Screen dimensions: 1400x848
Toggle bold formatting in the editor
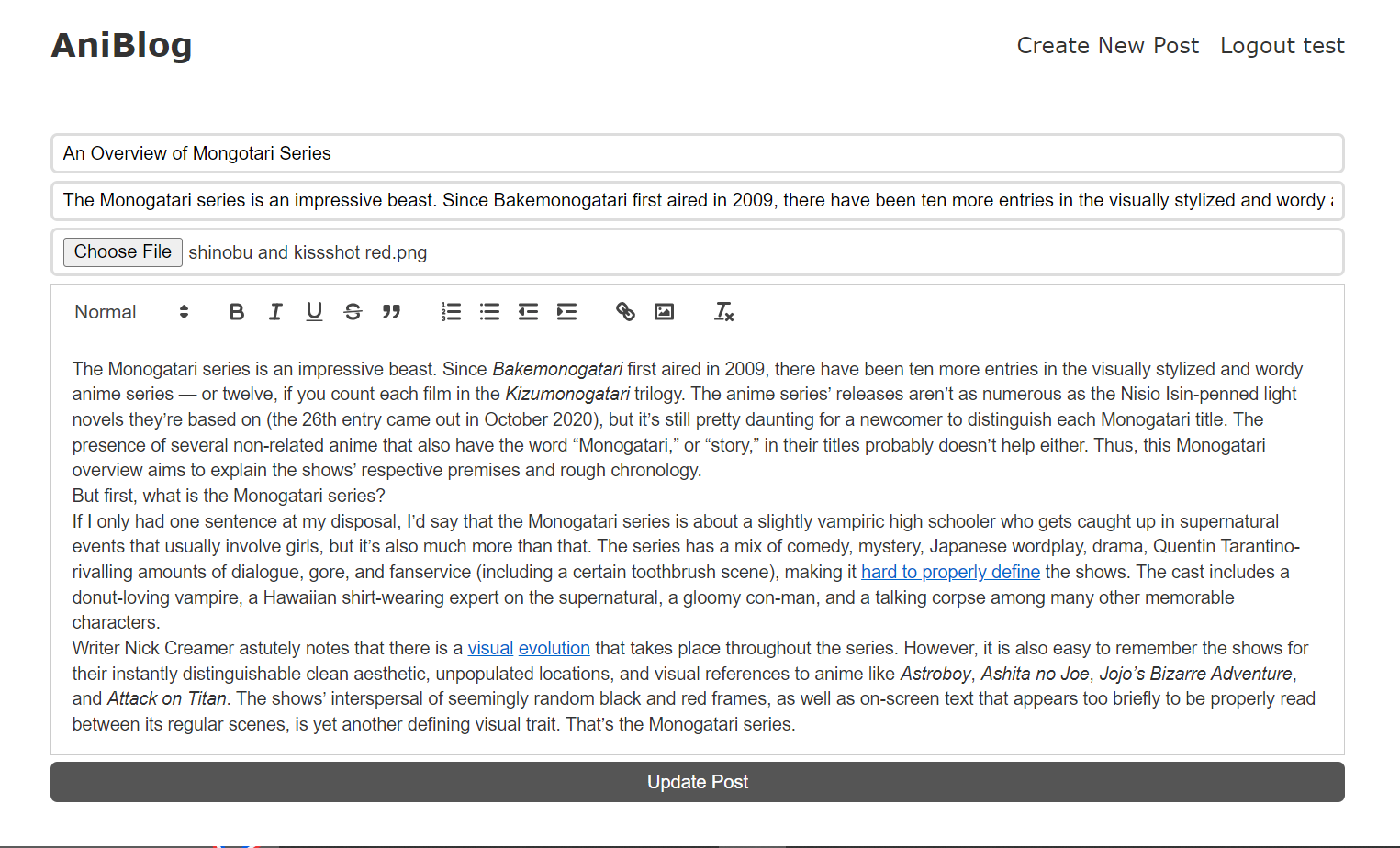point(237,312)
